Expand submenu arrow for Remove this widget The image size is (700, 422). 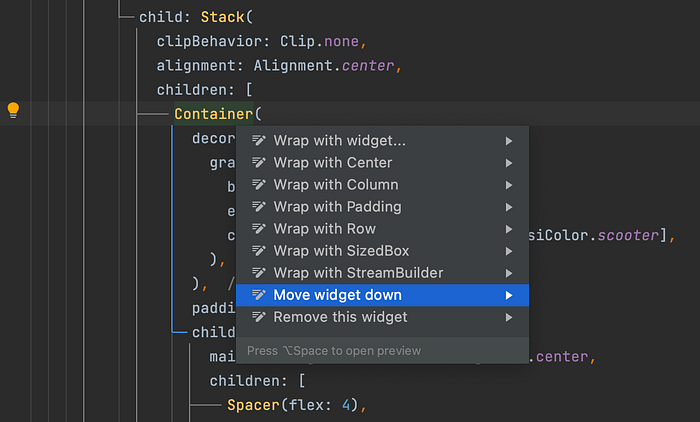(x=508, y=318)
